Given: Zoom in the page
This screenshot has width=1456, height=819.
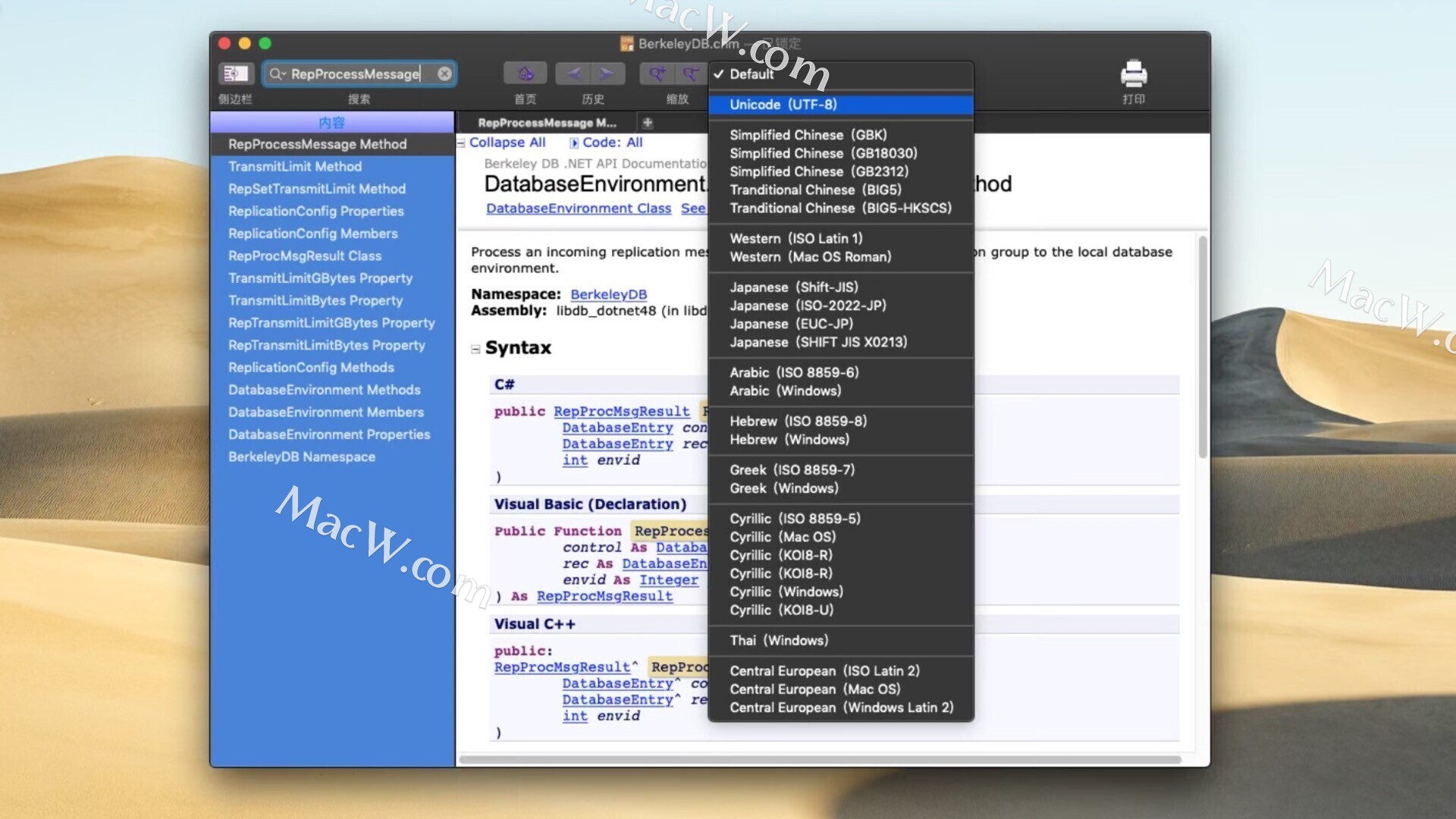Looking at the screenshot, I should click(x=657, y=74).
